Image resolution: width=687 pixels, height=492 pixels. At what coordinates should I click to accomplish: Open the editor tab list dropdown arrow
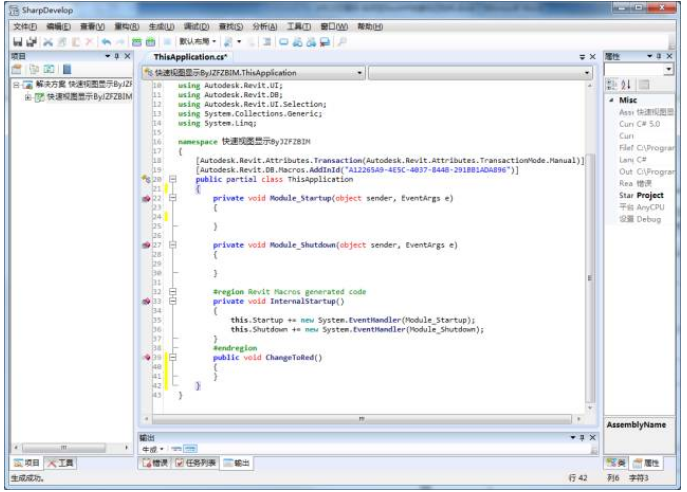(582, 57)
